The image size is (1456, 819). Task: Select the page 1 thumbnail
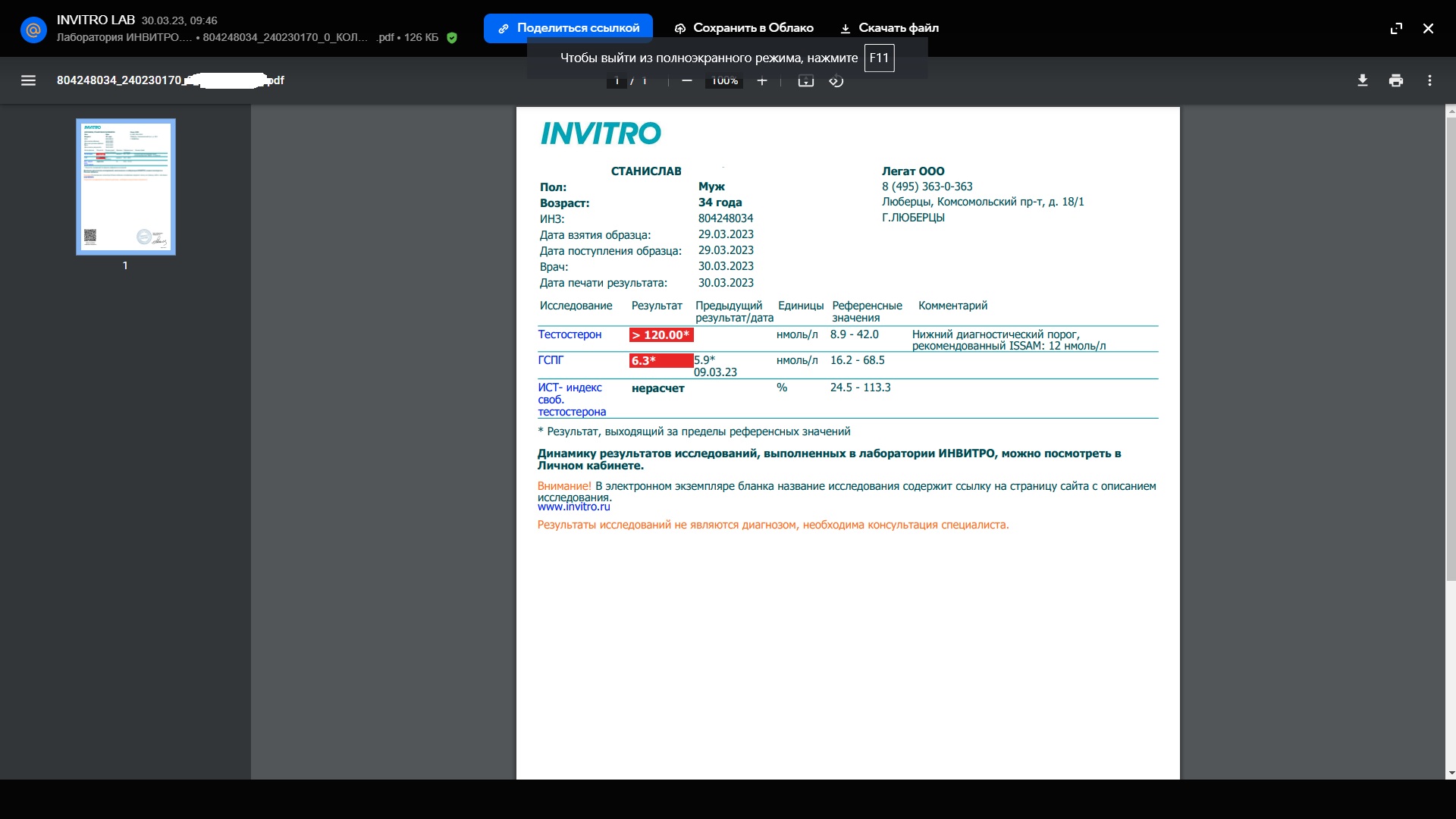click(126, 187)
